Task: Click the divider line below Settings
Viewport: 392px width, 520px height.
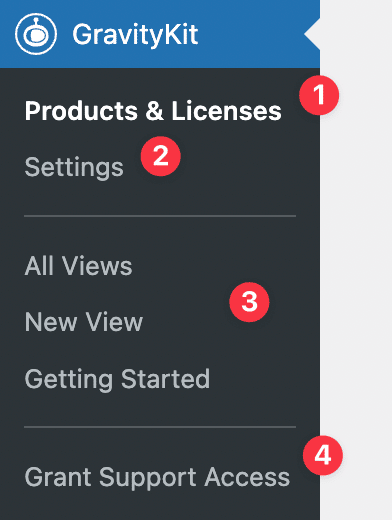Action: (x=160, y=216)
